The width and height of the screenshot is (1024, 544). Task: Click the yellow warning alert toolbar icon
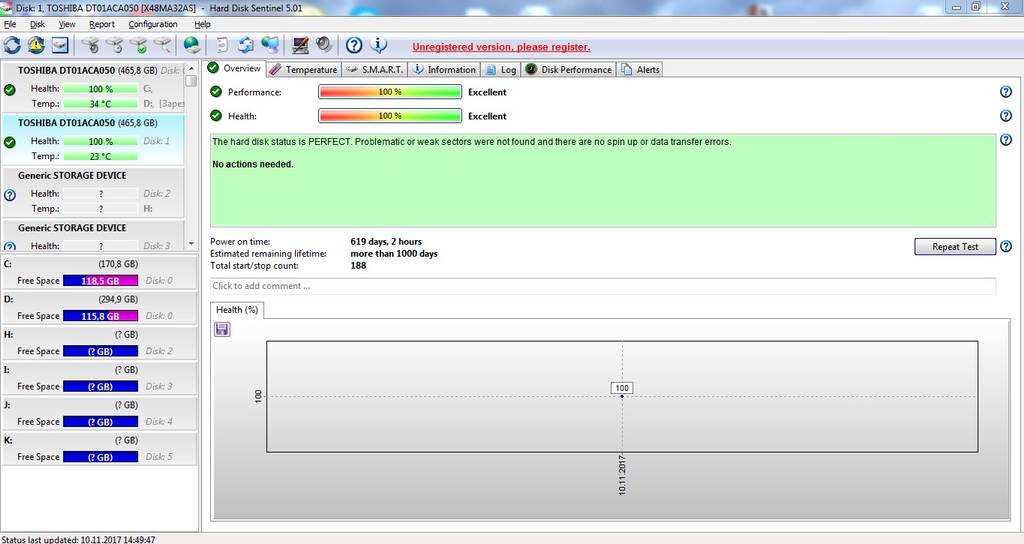36,45
